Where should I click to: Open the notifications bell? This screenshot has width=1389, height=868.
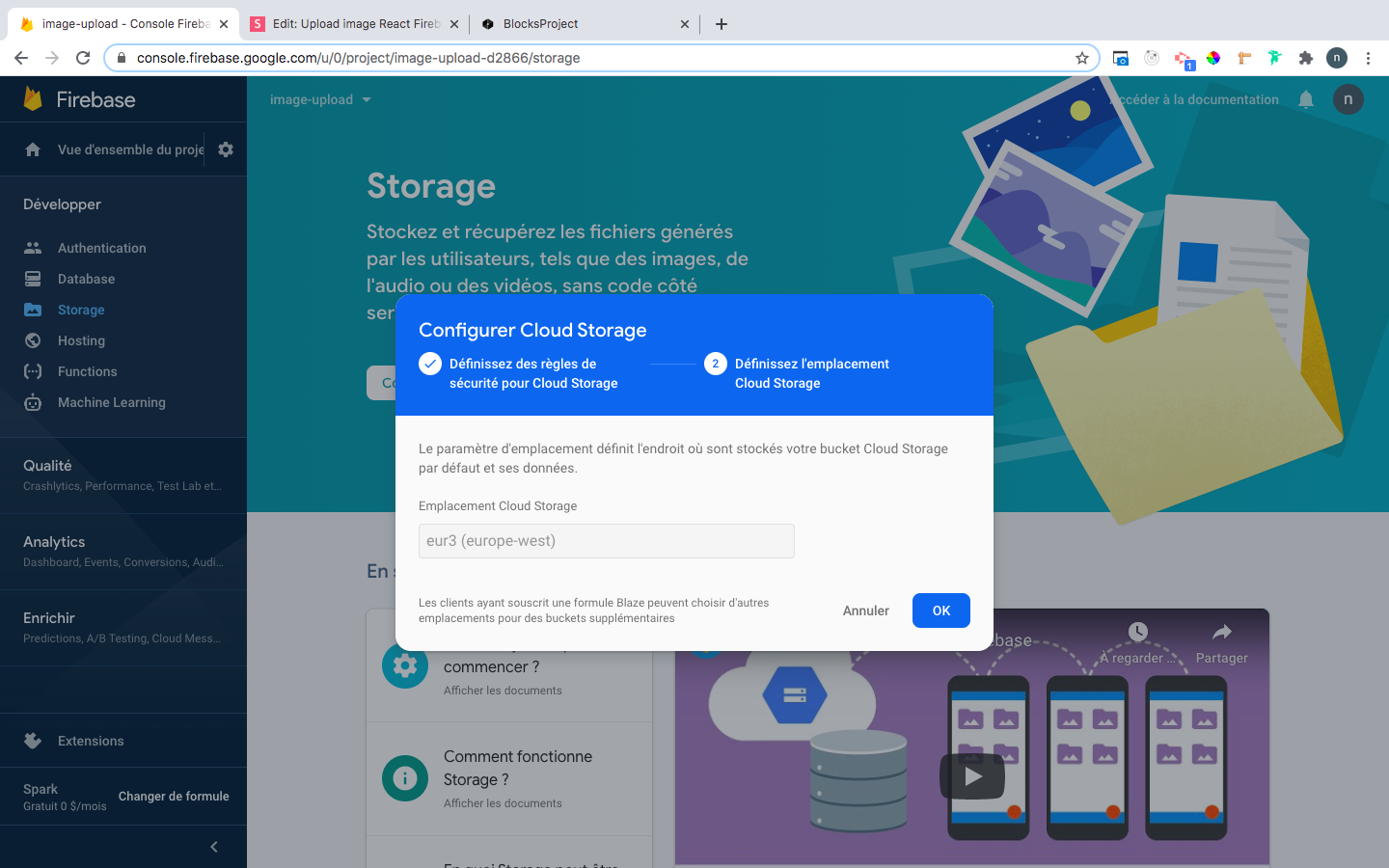(1306, 99)
